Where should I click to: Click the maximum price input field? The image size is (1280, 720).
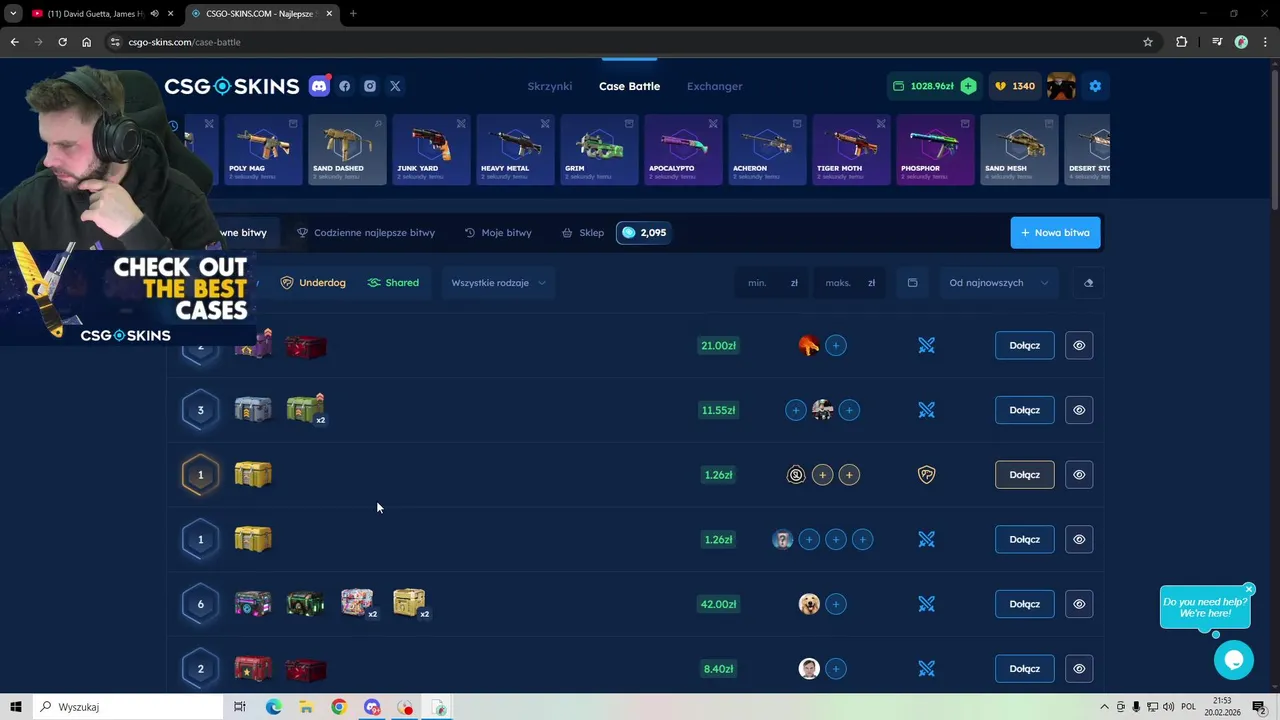coord(849,283)
